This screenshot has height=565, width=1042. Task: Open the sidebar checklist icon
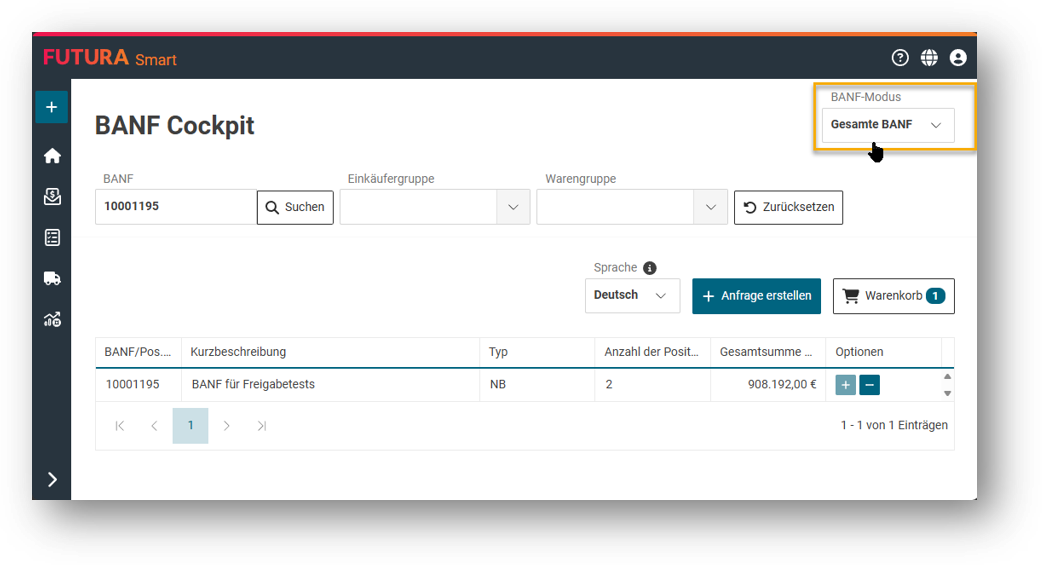click(52, 237)
